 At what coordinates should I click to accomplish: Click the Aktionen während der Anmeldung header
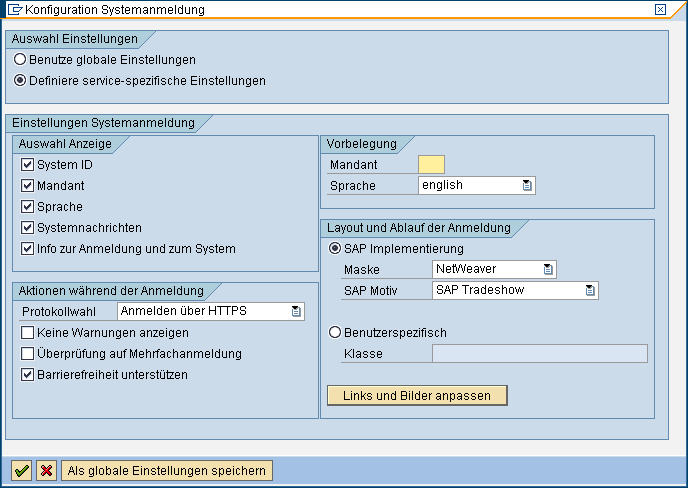pyautogui.click(x=111, y=291)
